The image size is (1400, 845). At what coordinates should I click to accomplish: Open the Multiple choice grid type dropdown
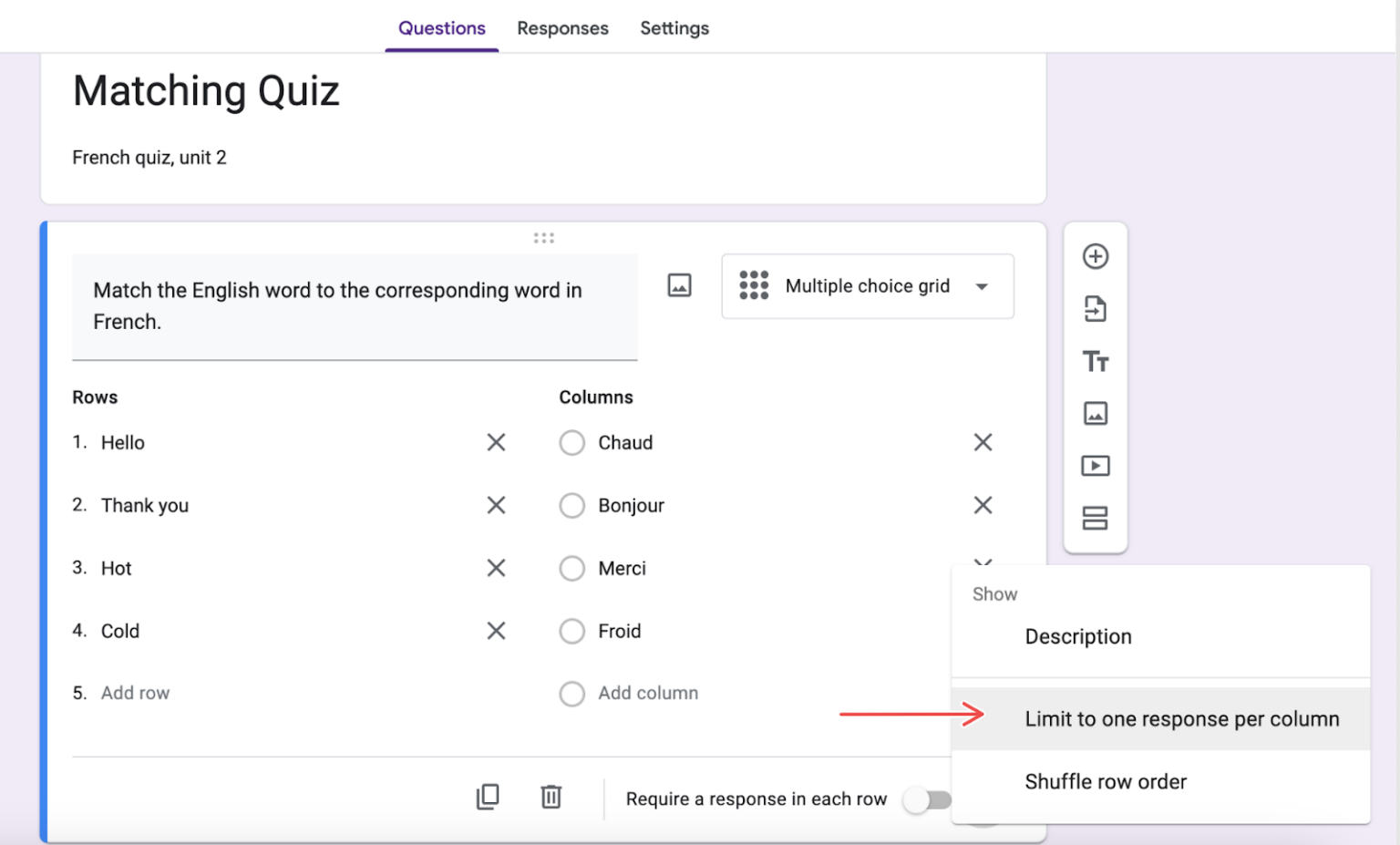coord(866,286)
